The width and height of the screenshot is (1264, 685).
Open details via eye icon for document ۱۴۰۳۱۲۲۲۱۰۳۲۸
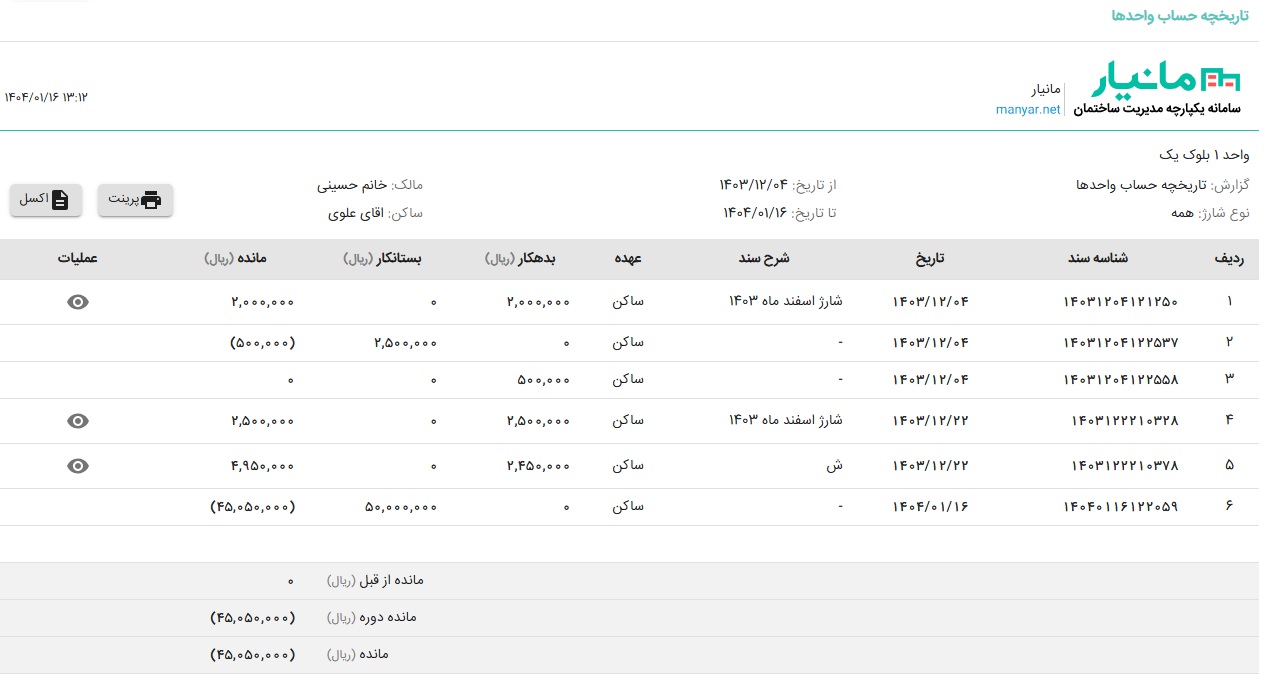[78, 421]
